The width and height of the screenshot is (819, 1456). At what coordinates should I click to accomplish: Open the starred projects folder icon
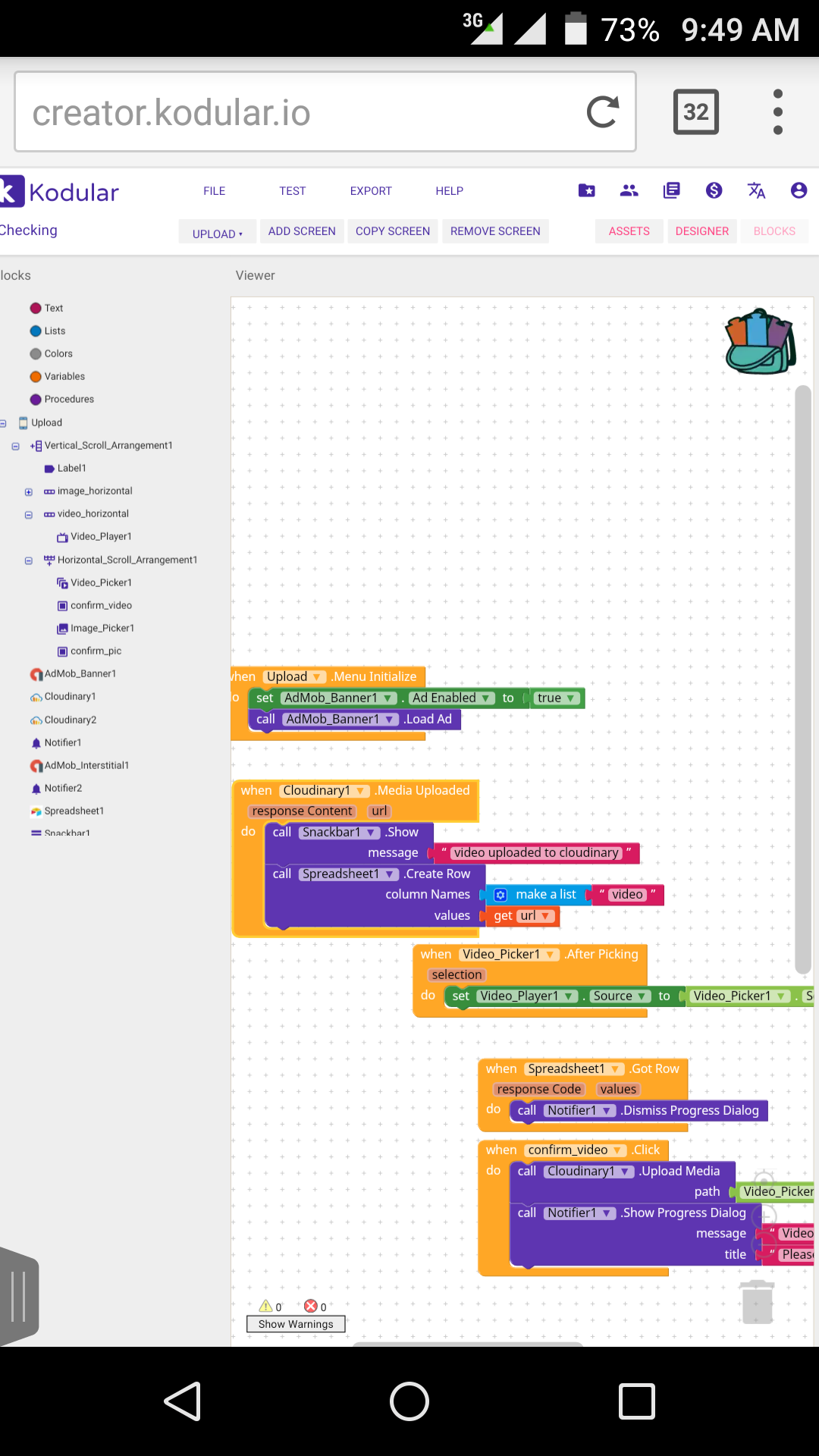587,190
